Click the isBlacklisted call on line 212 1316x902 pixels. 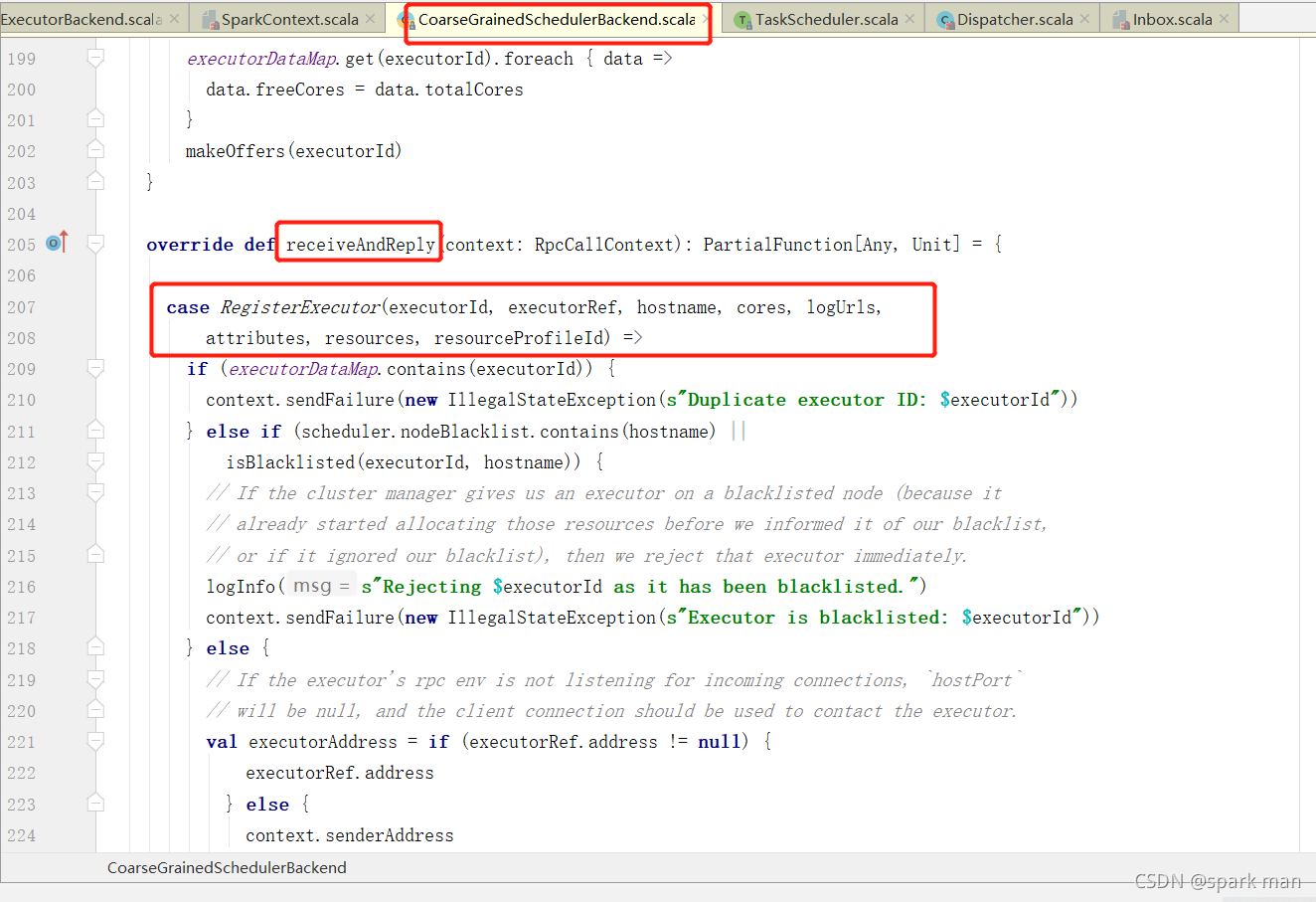290,462
